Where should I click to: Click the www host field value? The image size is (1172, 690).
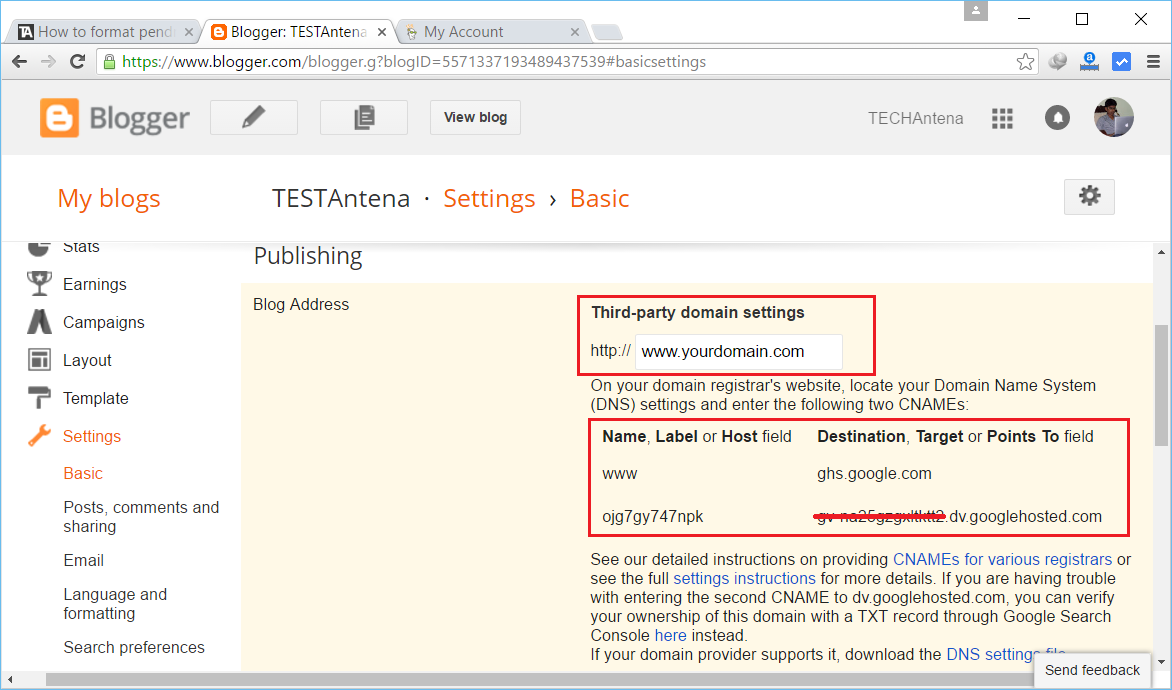click(620, 474)
